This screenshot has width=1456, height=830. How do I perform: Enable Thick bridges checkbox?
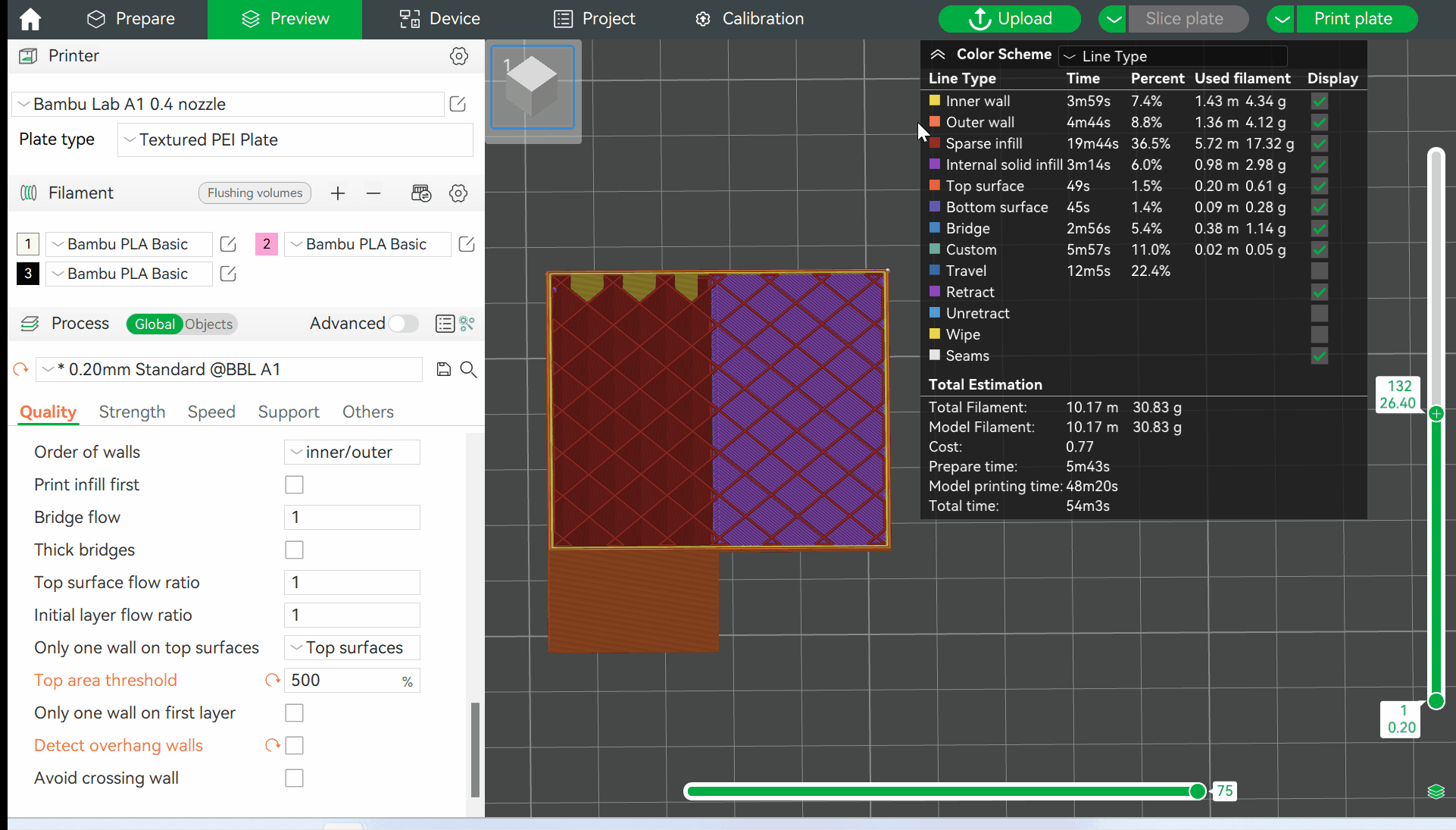(294, 549)
